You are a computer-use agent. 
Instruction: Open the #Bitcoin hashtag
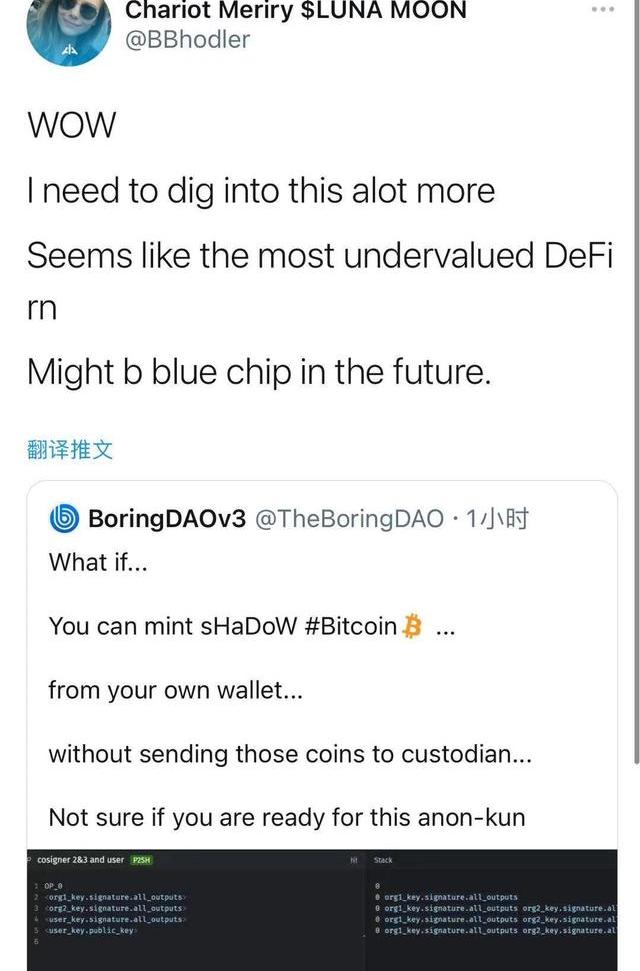[351, 626]
